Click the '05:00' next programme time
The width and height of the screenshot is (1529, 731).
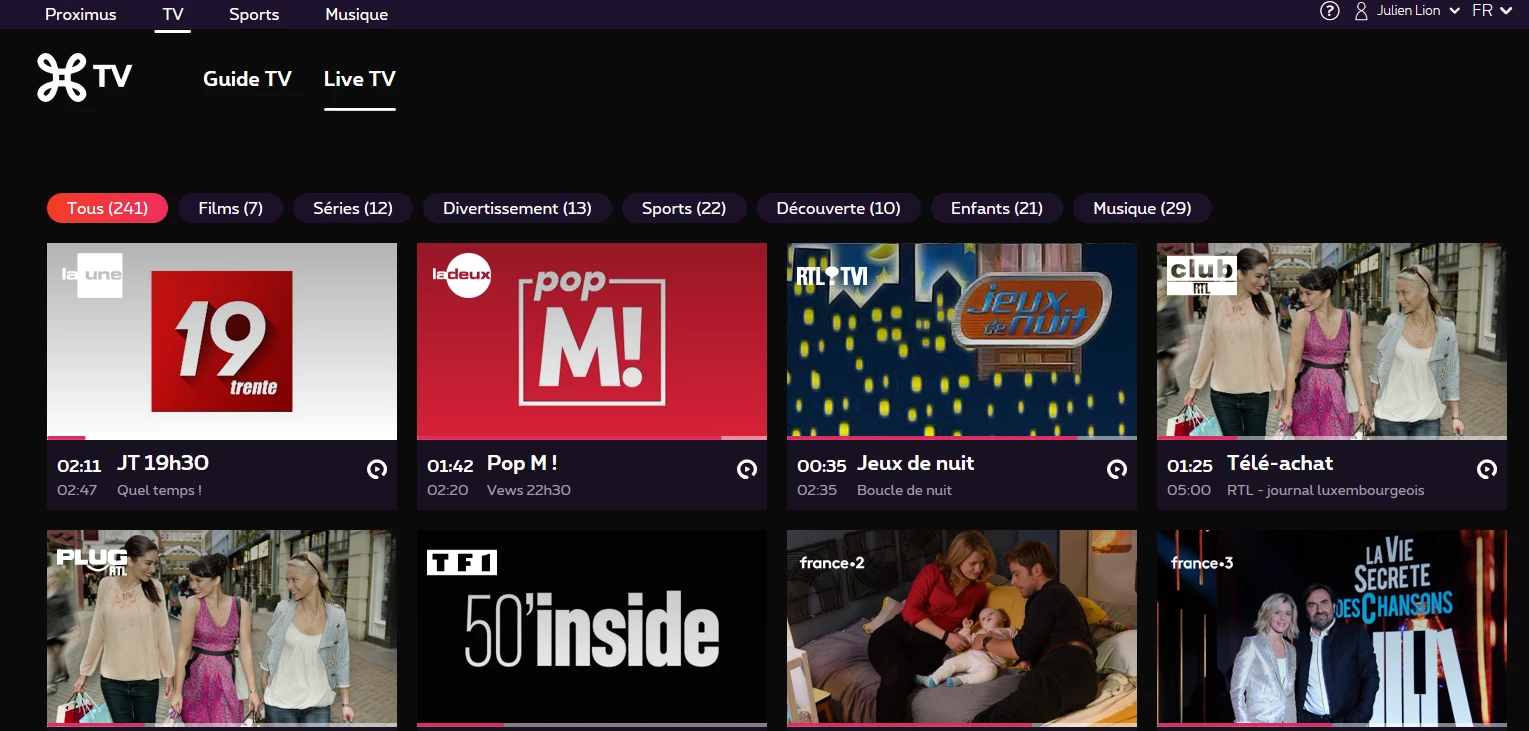(x=1189, y=490)
